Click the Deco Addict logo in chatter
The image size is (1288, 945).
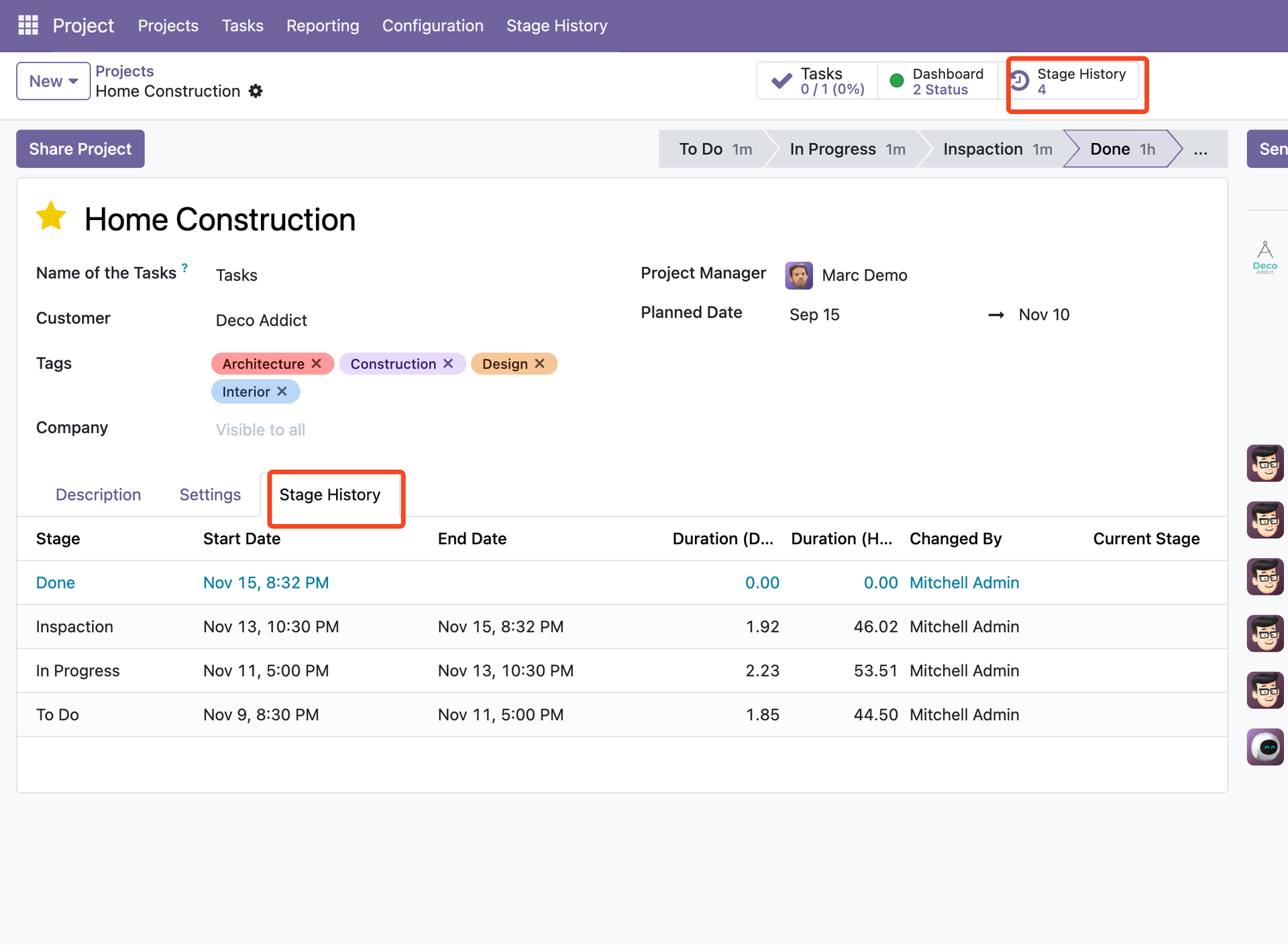(1265, 258)
